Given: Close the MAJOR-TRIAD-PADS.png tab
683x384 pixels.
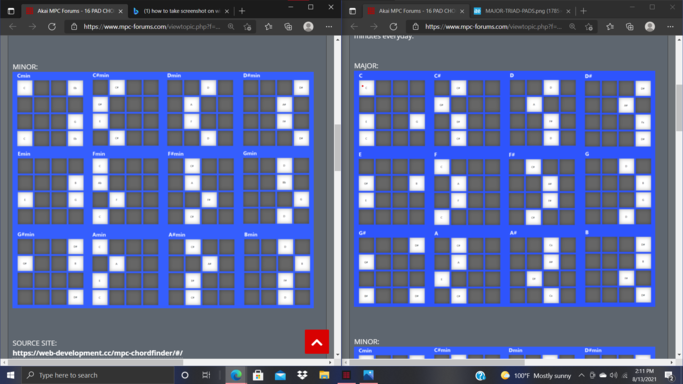Looking at the screenshot, I should coord(568,11).
